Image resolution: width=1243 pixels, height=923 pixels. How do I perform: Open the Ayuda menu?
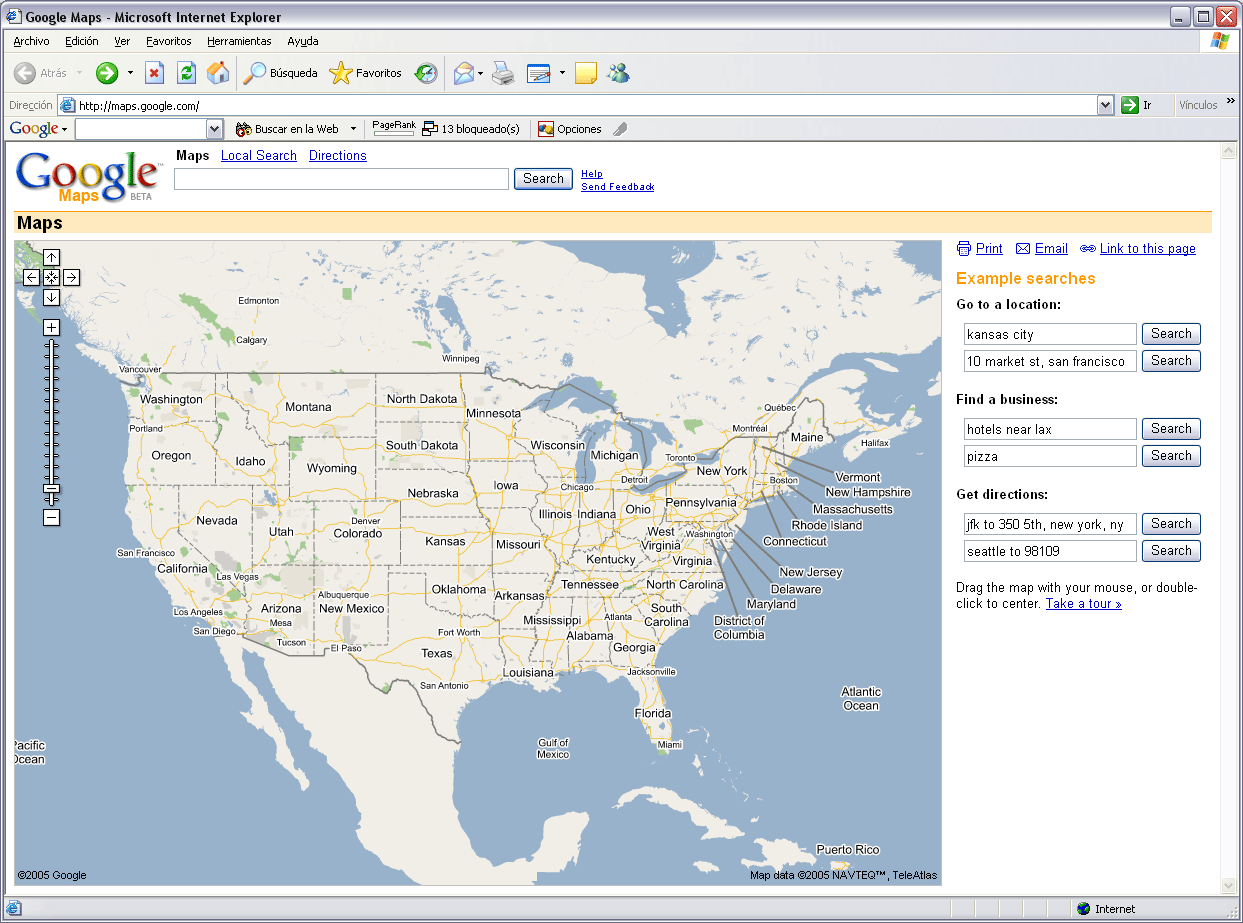[303, 41]
